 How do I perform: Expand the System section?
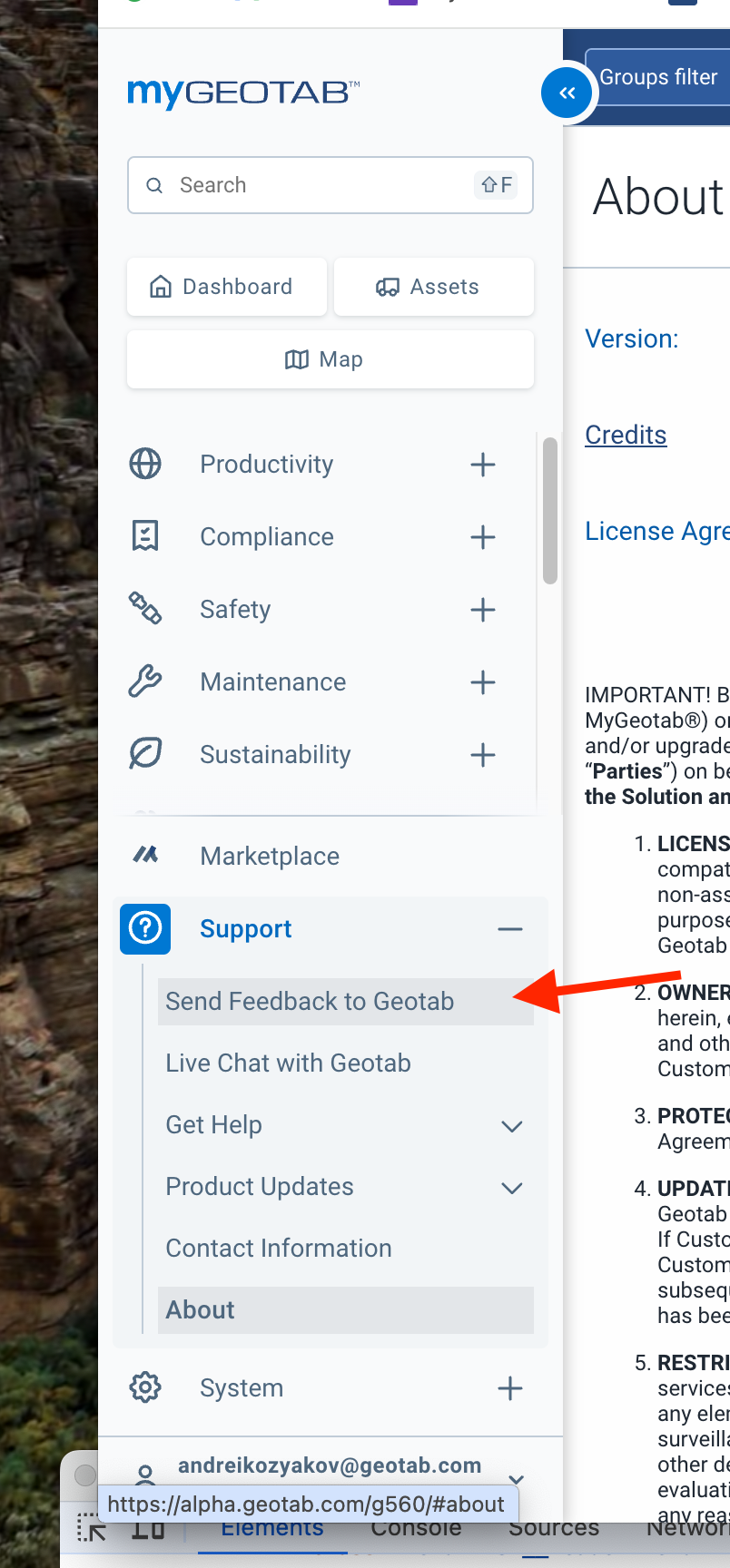click(509, 1387)
